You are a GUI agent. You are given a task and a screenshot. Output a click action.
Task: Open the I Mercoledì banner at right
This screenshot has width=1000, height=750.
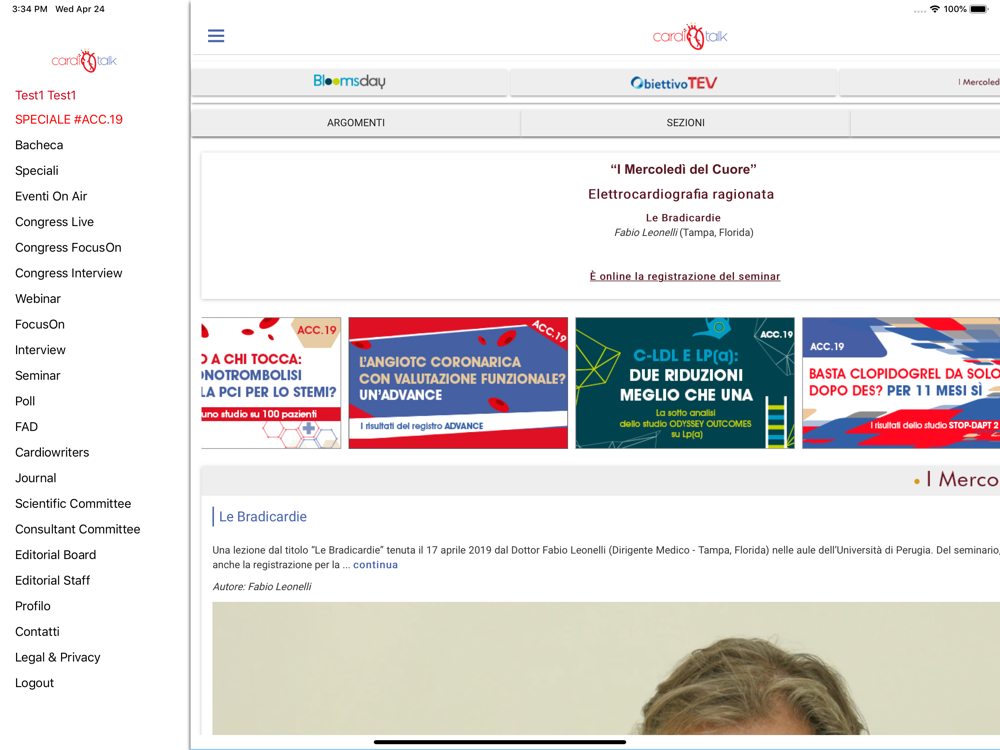pos(920,82)
